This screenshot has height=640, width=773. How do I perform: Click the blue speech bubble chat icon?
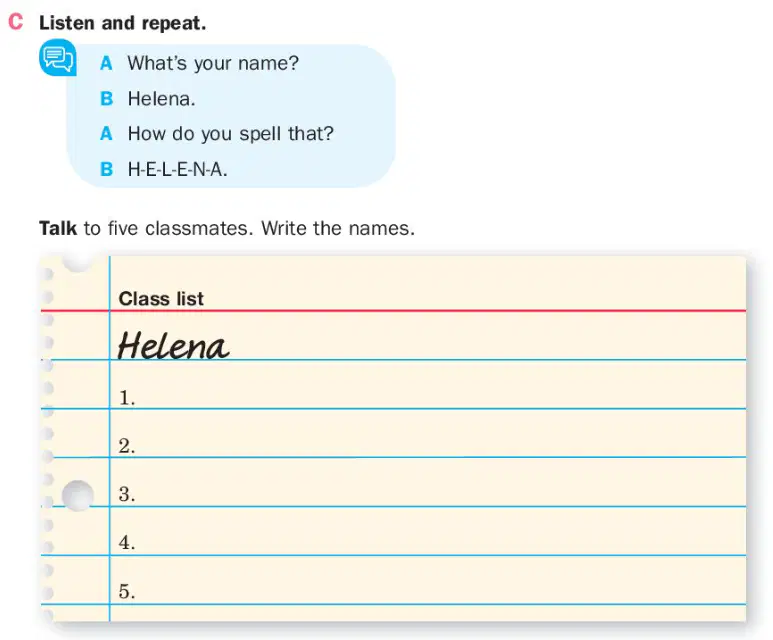tap(58, 57)
